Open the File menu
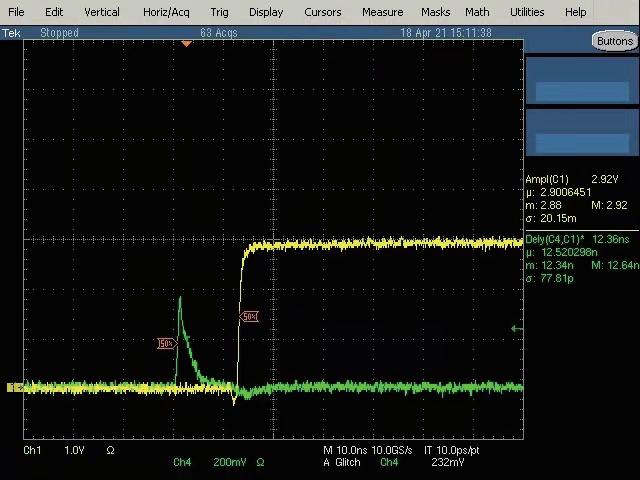Screen dimensions: 640x480 16,12
